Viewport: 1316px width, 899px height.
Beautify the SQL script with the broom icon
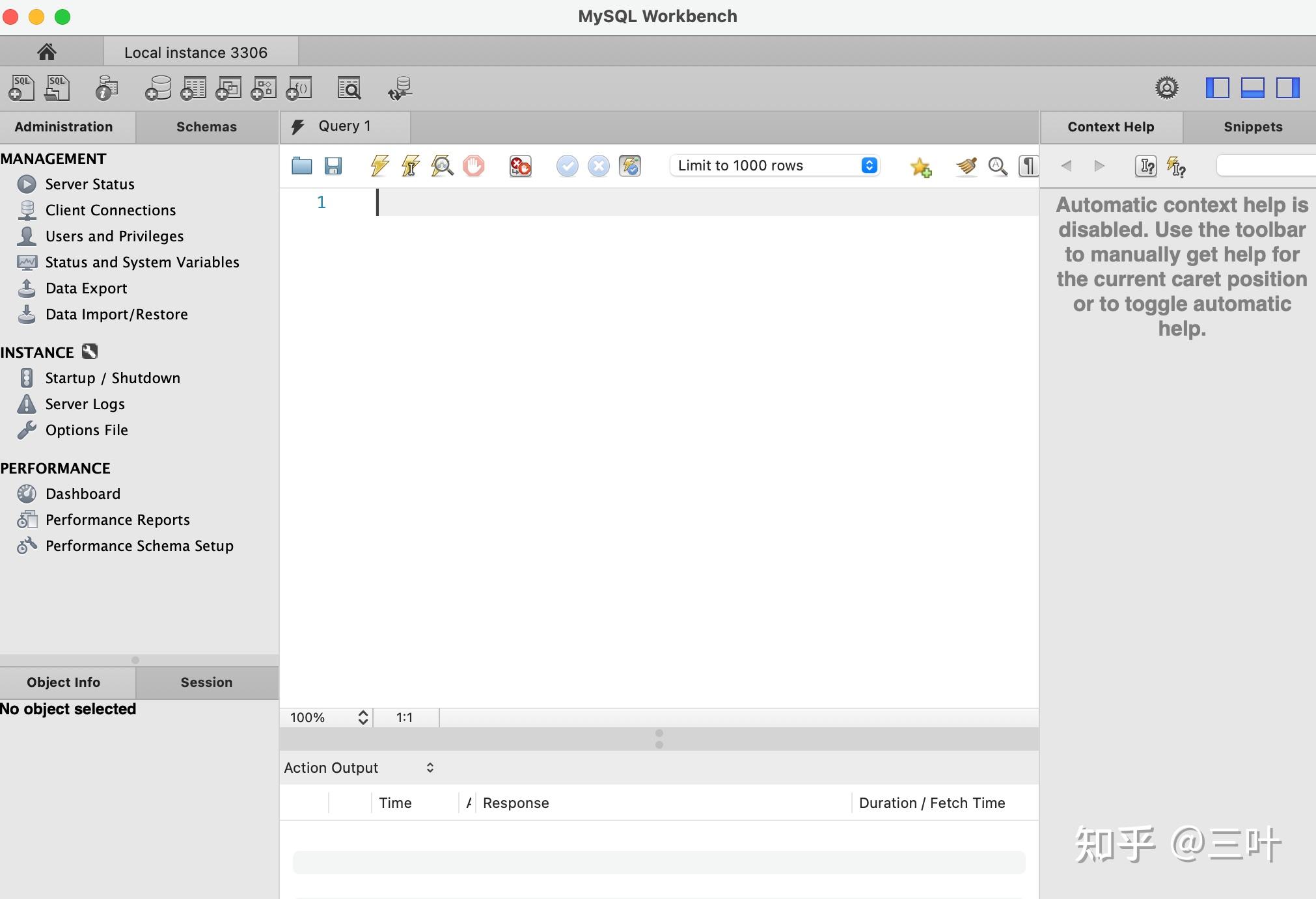click(x=966, y=166)
